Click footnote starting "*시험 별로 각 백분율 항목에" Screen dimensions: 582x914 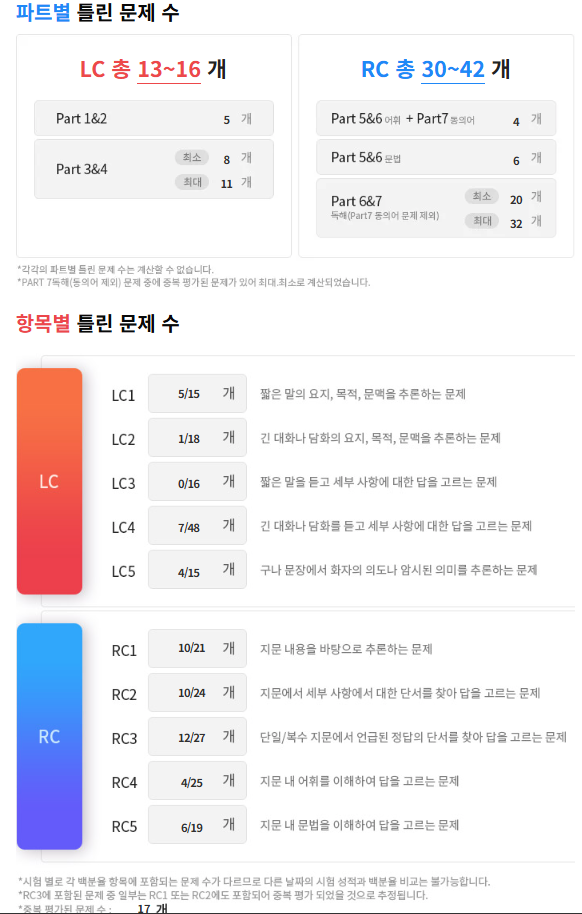click(x=254, y=881)
